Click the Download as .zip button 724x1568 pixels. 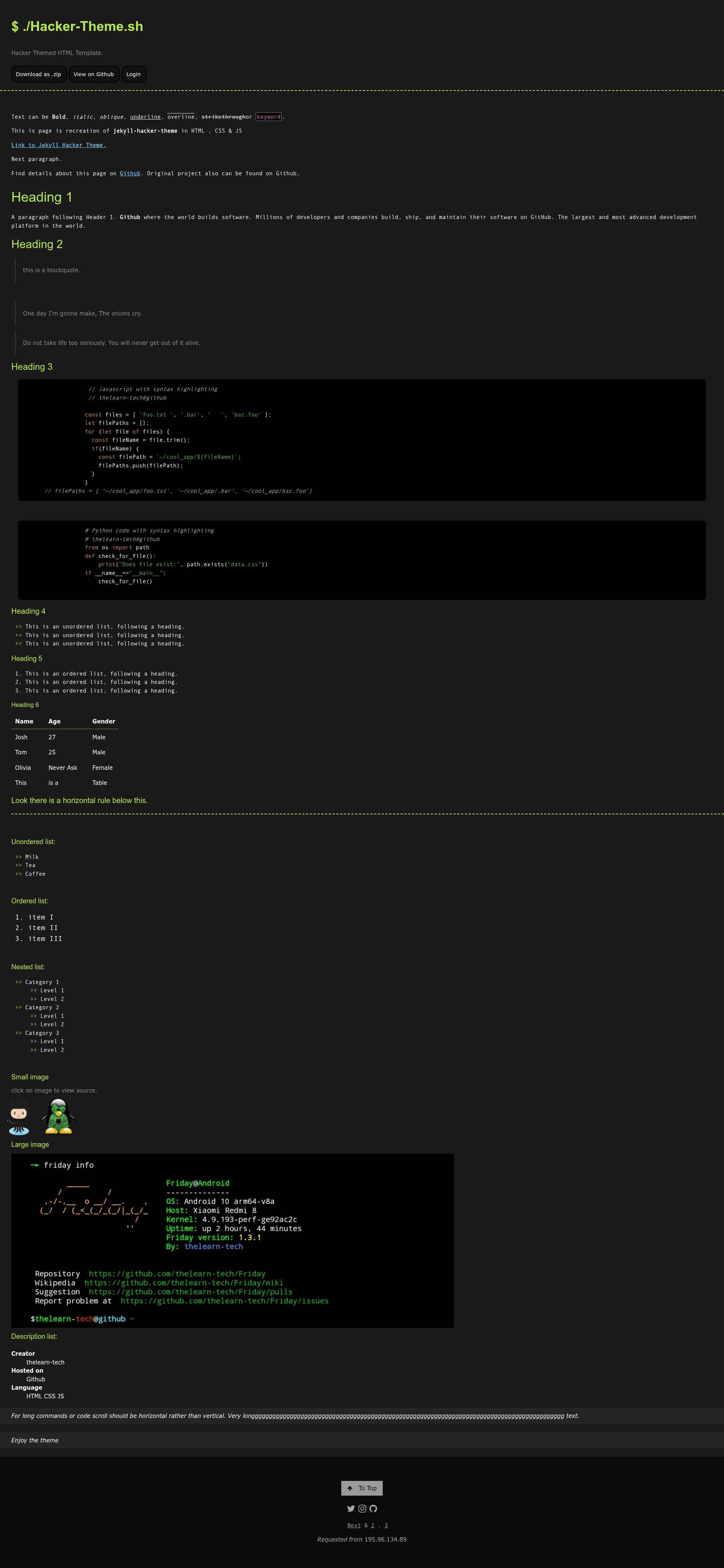pos(38,74)
